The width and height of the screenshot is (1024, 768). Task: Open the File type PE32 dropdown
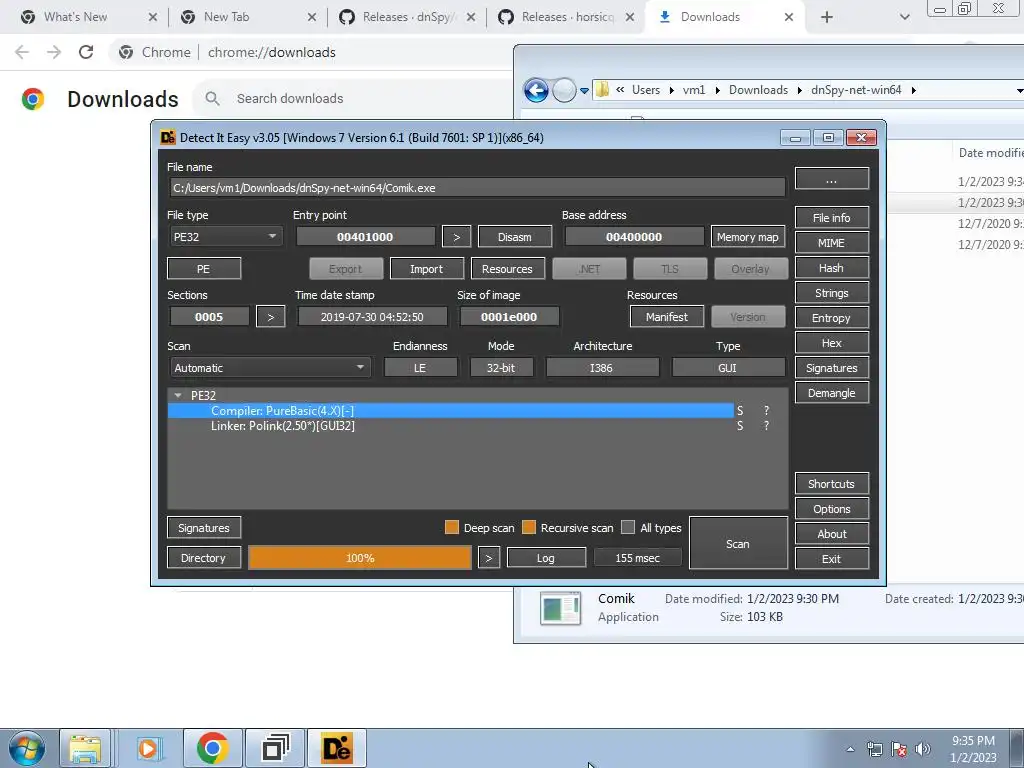click(225, 236)
